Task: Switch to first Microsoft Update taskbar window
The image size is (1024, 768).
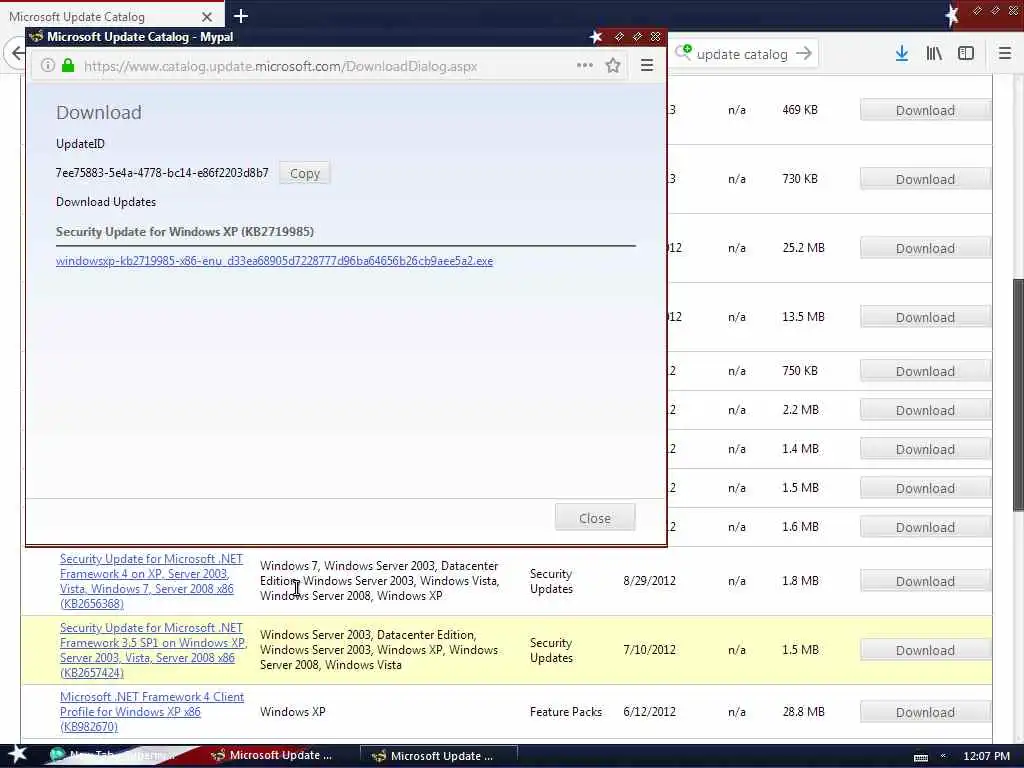Action: [273, 755]
